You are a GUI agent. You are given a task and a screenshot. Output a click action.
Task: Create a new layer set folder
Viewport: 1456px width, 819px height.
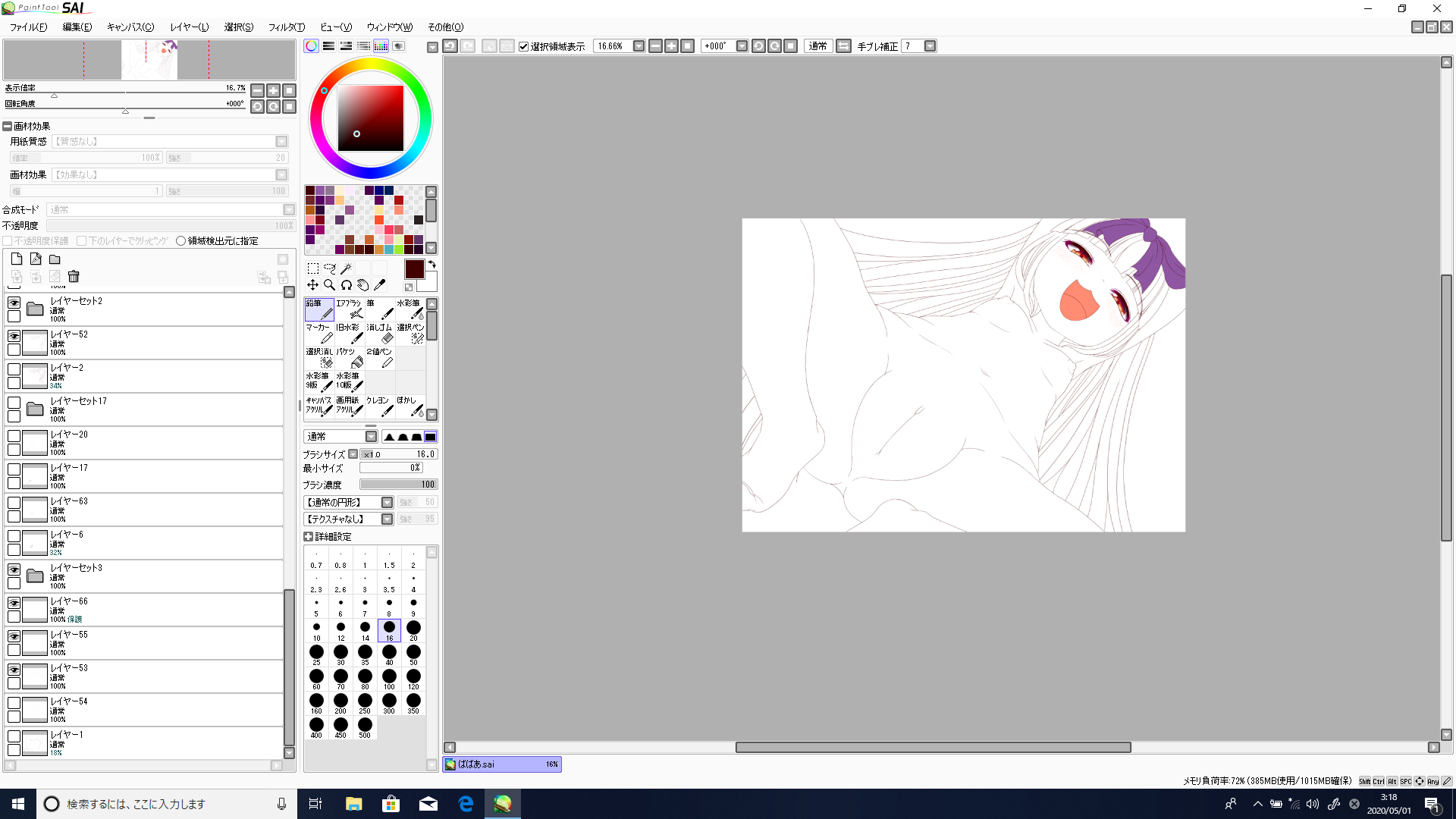[x=55, y=259]
